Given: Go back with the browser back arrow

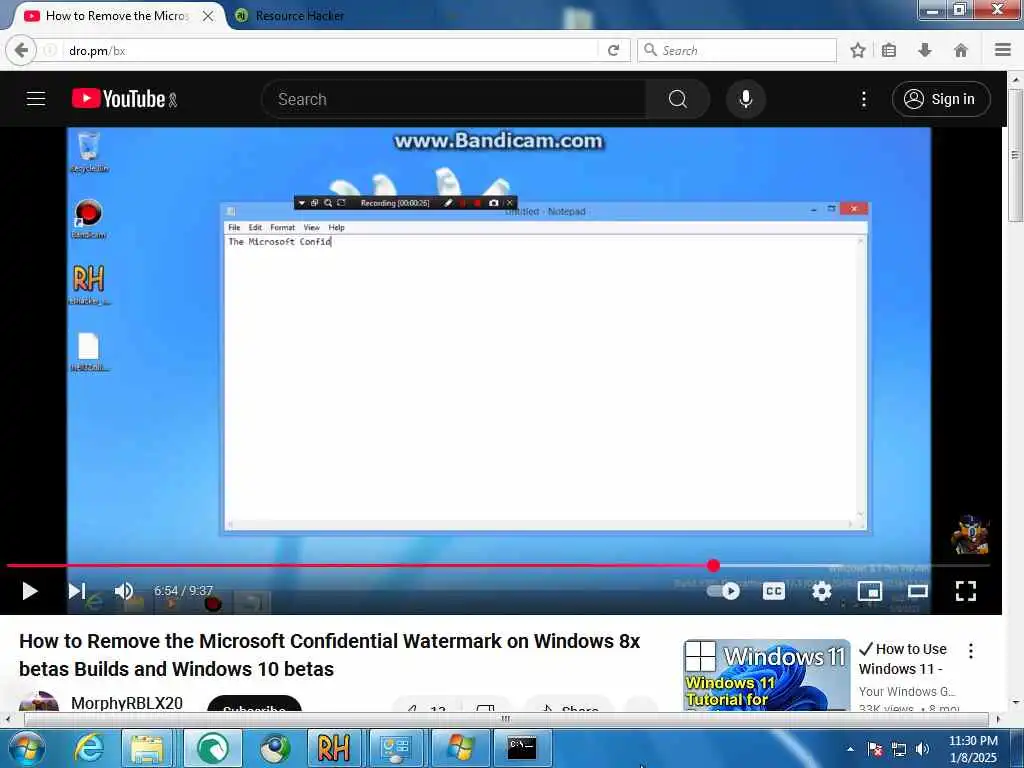Looking at the screenshot, I should [x=21, y=50].
